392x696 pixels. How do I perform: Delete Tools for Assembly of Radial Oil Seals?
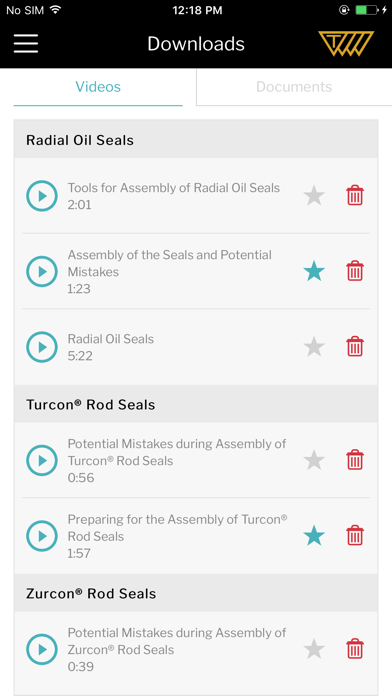click(355, 195)
